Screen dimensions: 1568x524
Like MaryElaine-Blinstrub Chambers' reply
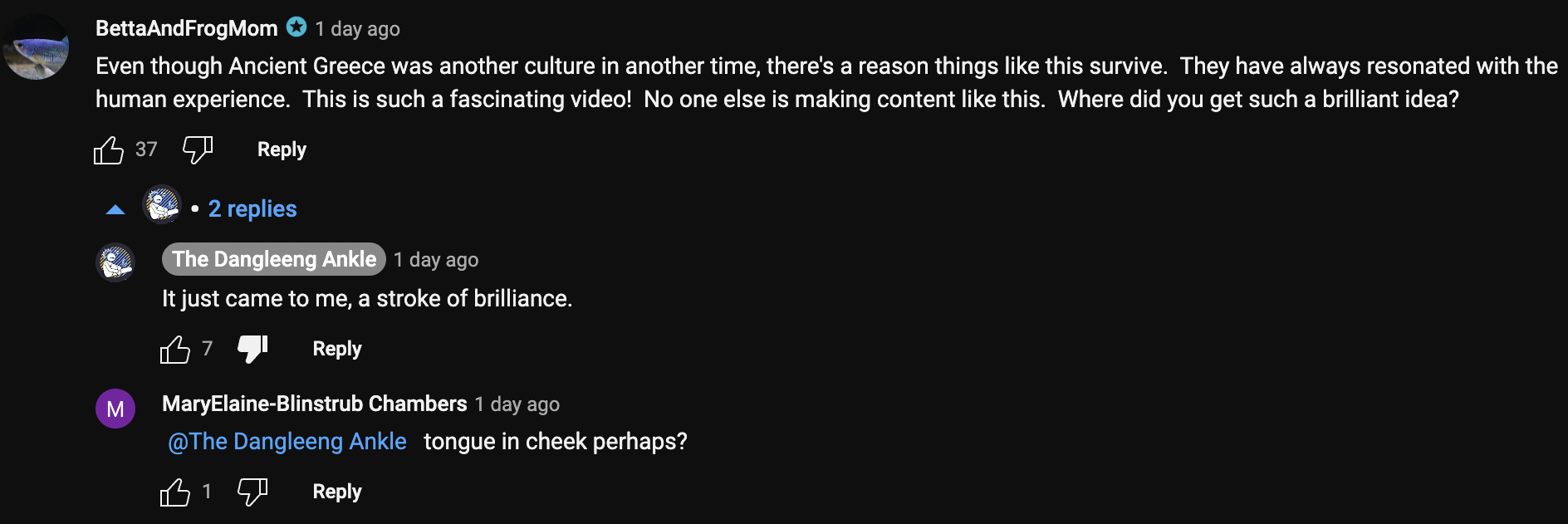point(175,492)
